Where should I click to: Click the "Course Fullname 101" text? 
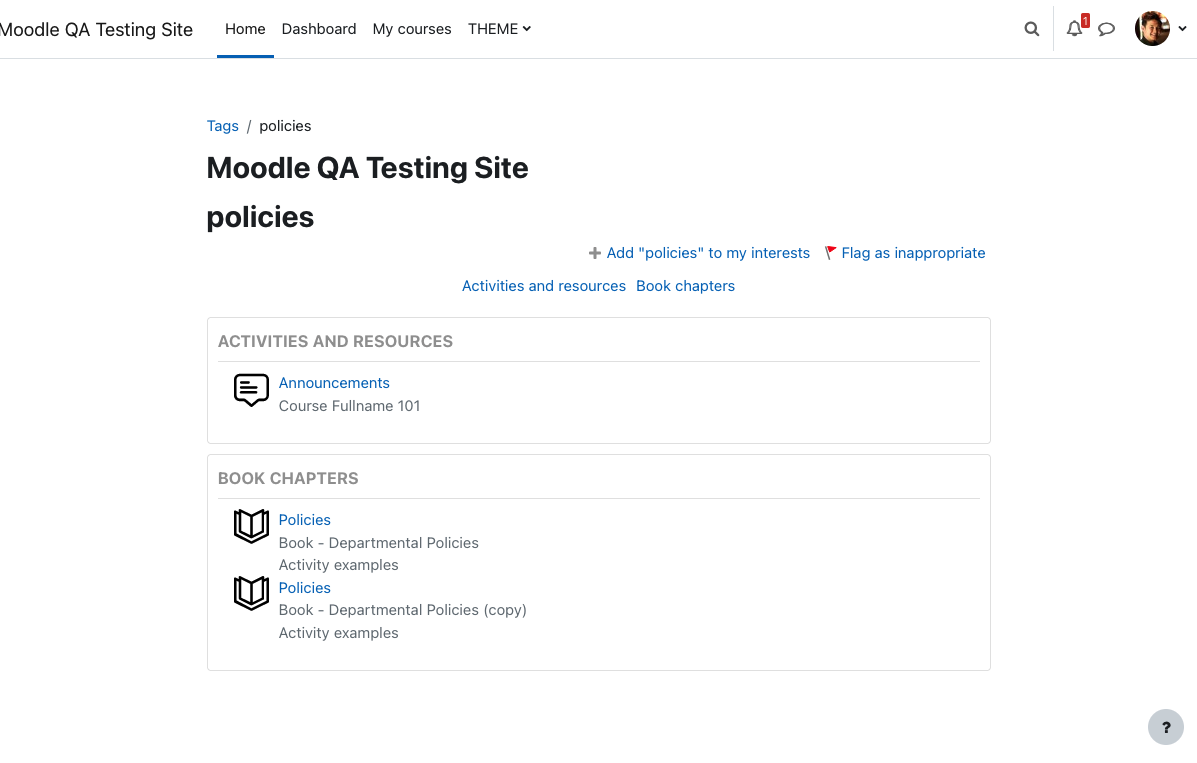pos(349,406)
